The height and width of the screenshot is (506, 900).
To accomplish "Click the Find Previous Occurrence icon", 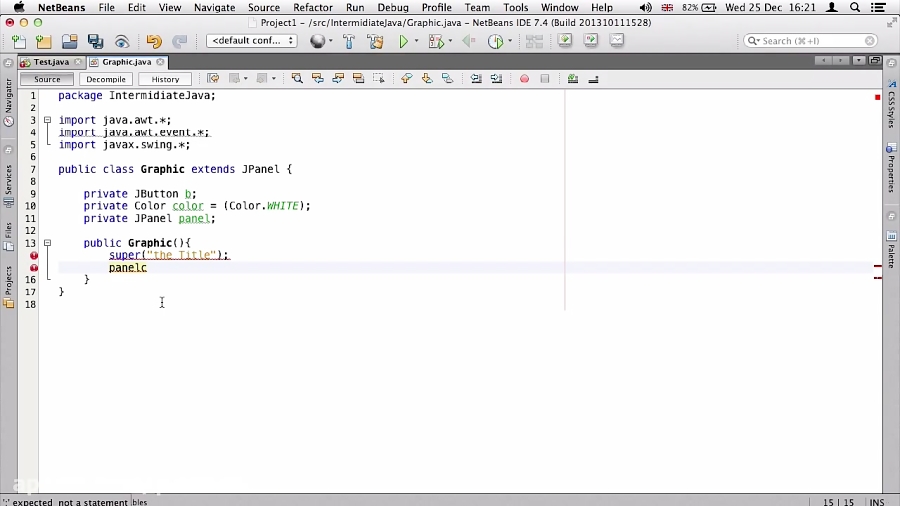I will (317, 79).
